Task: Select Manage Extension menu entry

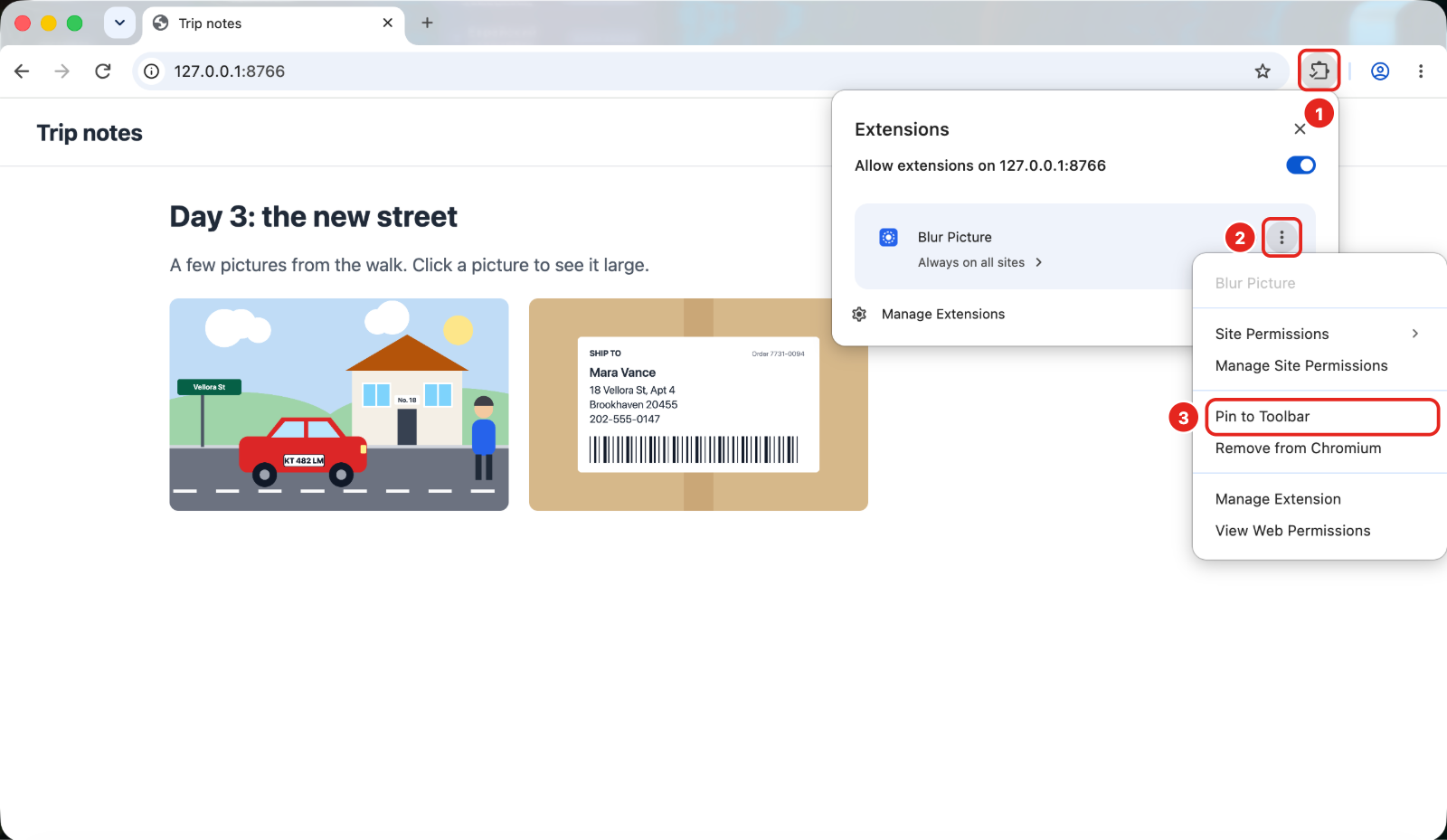Action: (x=1318, y=499)
